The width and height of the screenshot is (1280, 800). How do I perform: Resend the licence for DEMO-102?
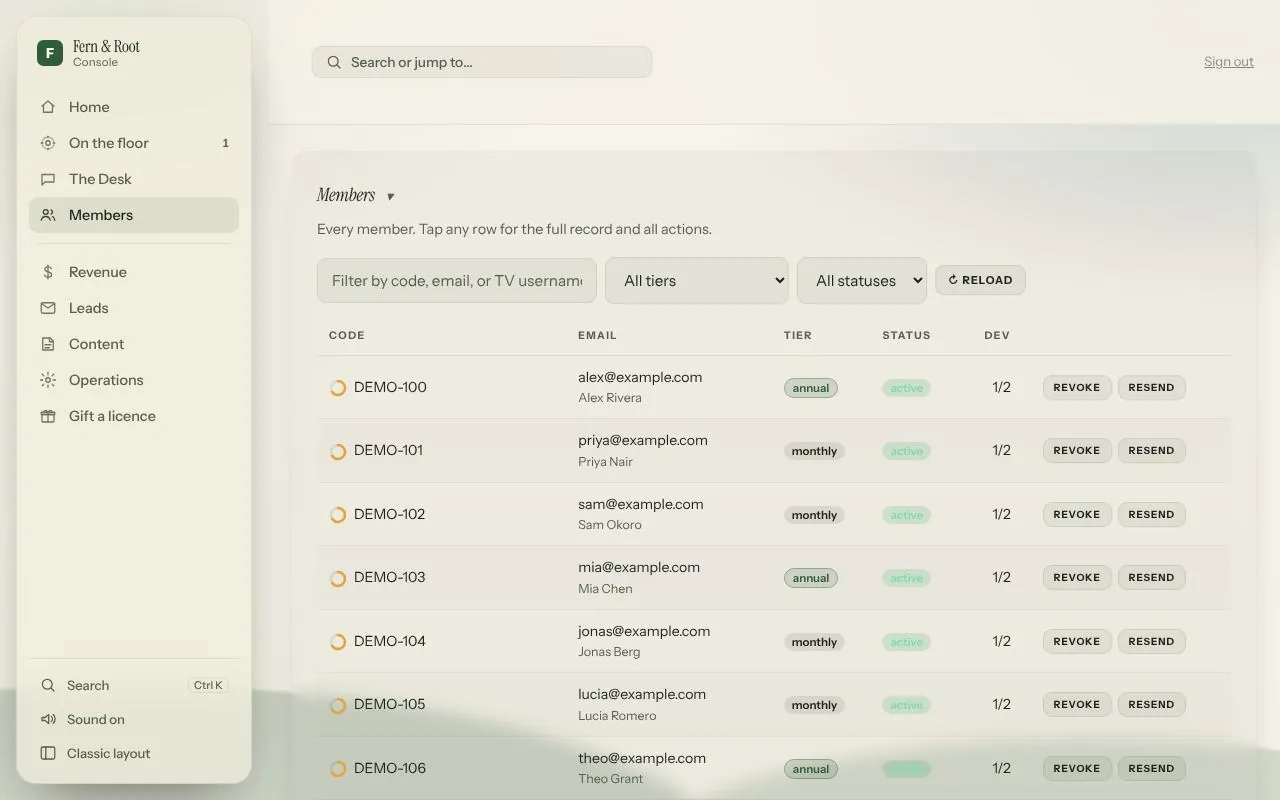click(1152, 515)
